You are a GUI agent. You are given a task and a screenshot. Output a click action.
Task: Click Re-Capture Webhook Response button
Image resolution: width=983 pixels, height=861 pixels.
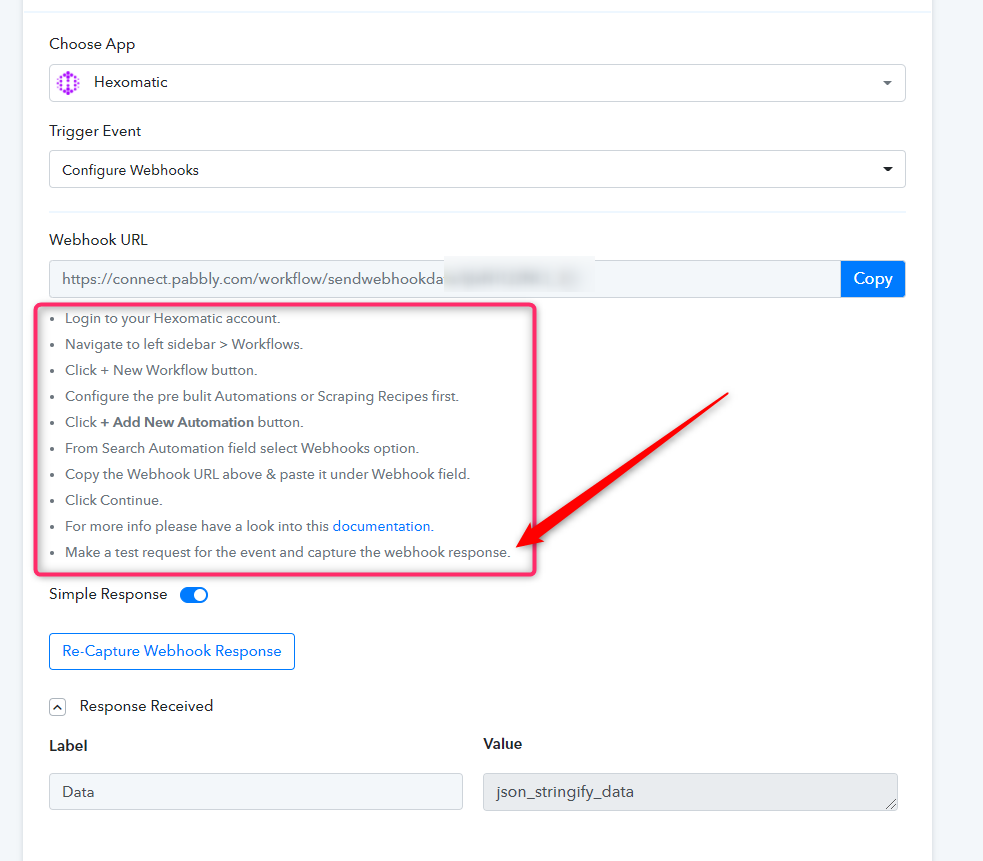pyautogui.click(x=172, y=652)
